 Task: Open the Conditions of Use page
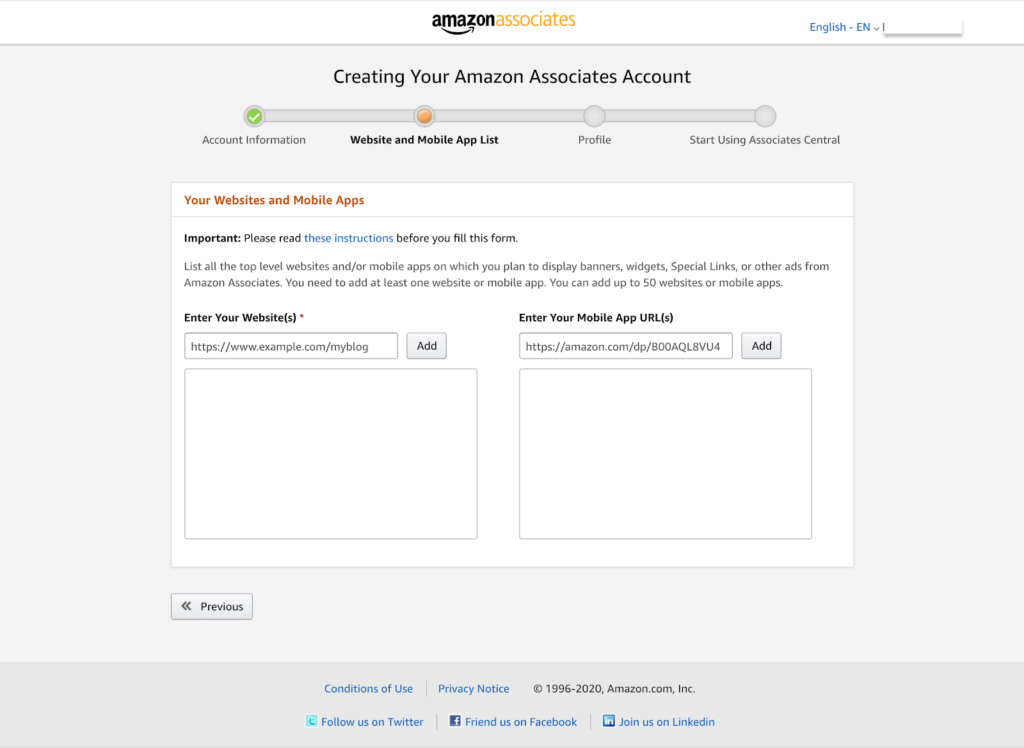click(x=368, y=688)
